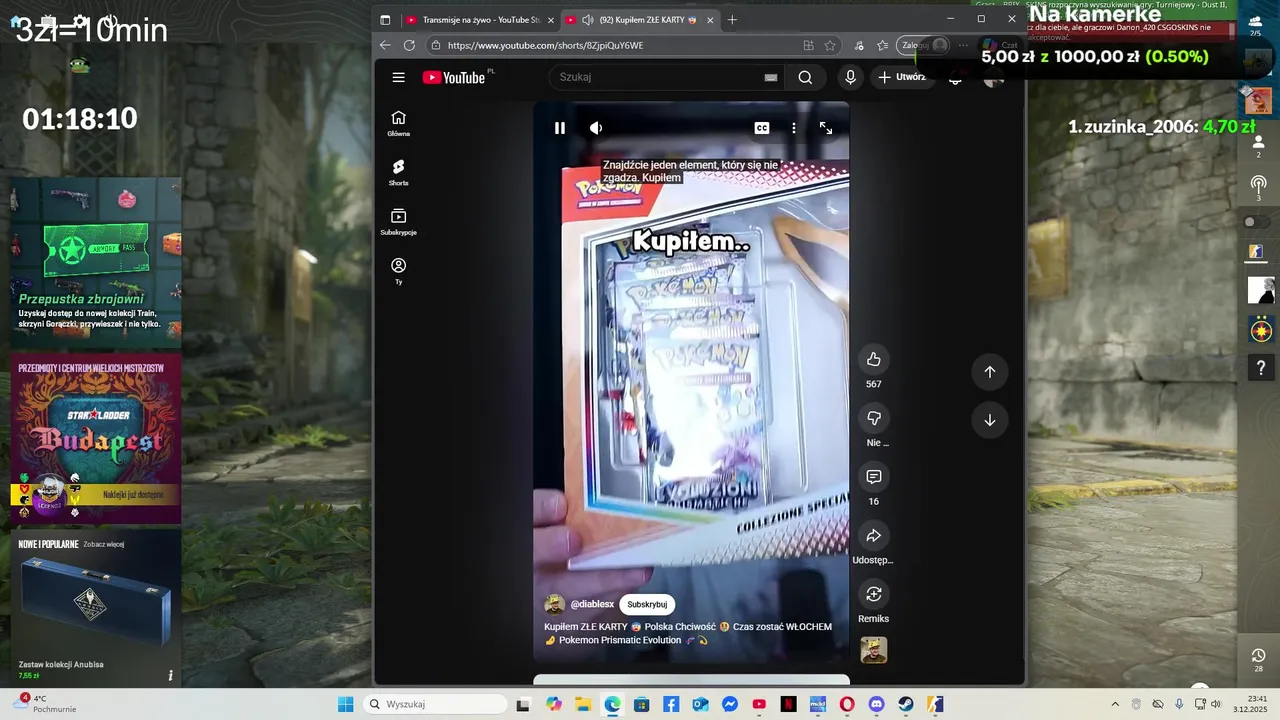Open Steam from the taskbar

(906, 704)
